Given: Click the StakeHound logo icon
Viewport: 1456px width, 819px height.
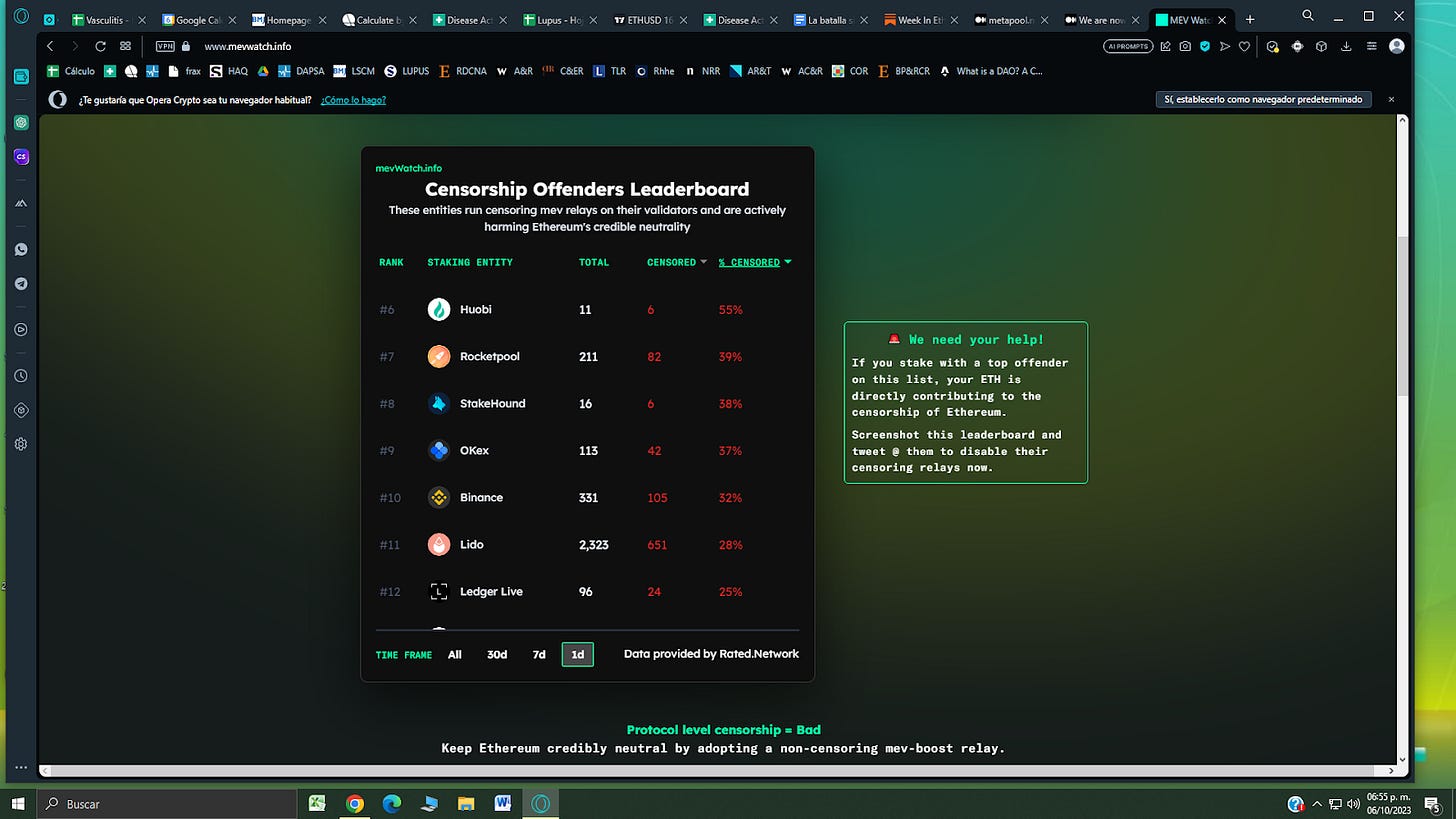Looking at the screenshot, I should click(x=439, y=403).
